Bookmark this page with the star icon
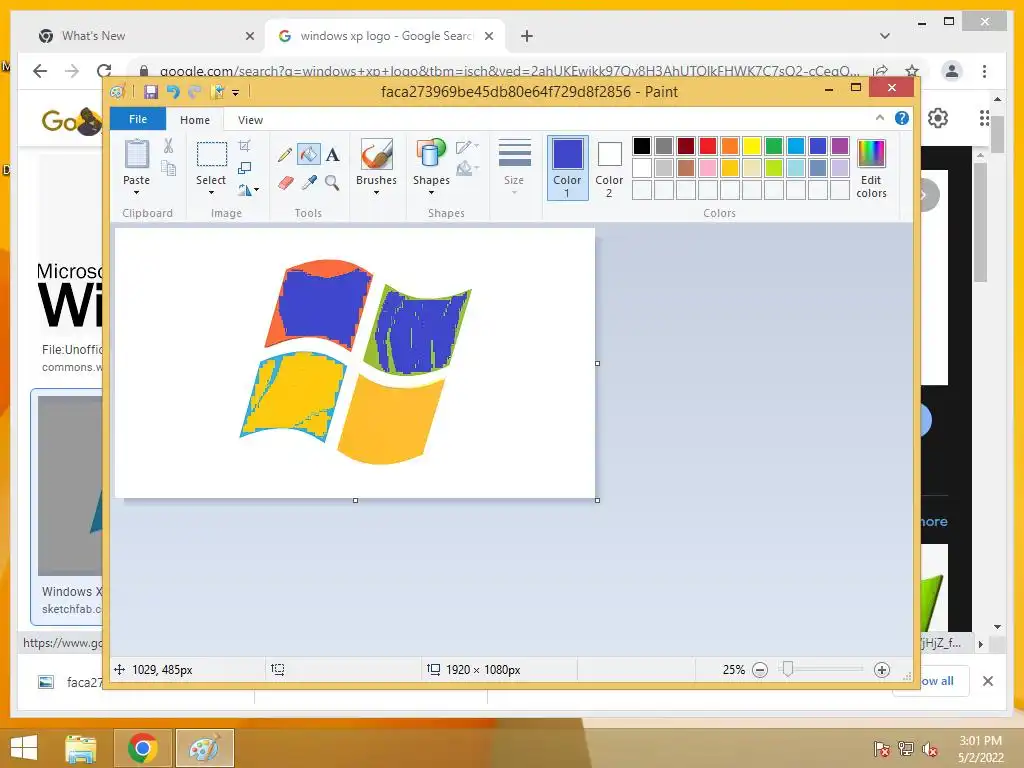The width and height of the screenshot is (1024, 768). pyautogui.click(x=912, y=71)
